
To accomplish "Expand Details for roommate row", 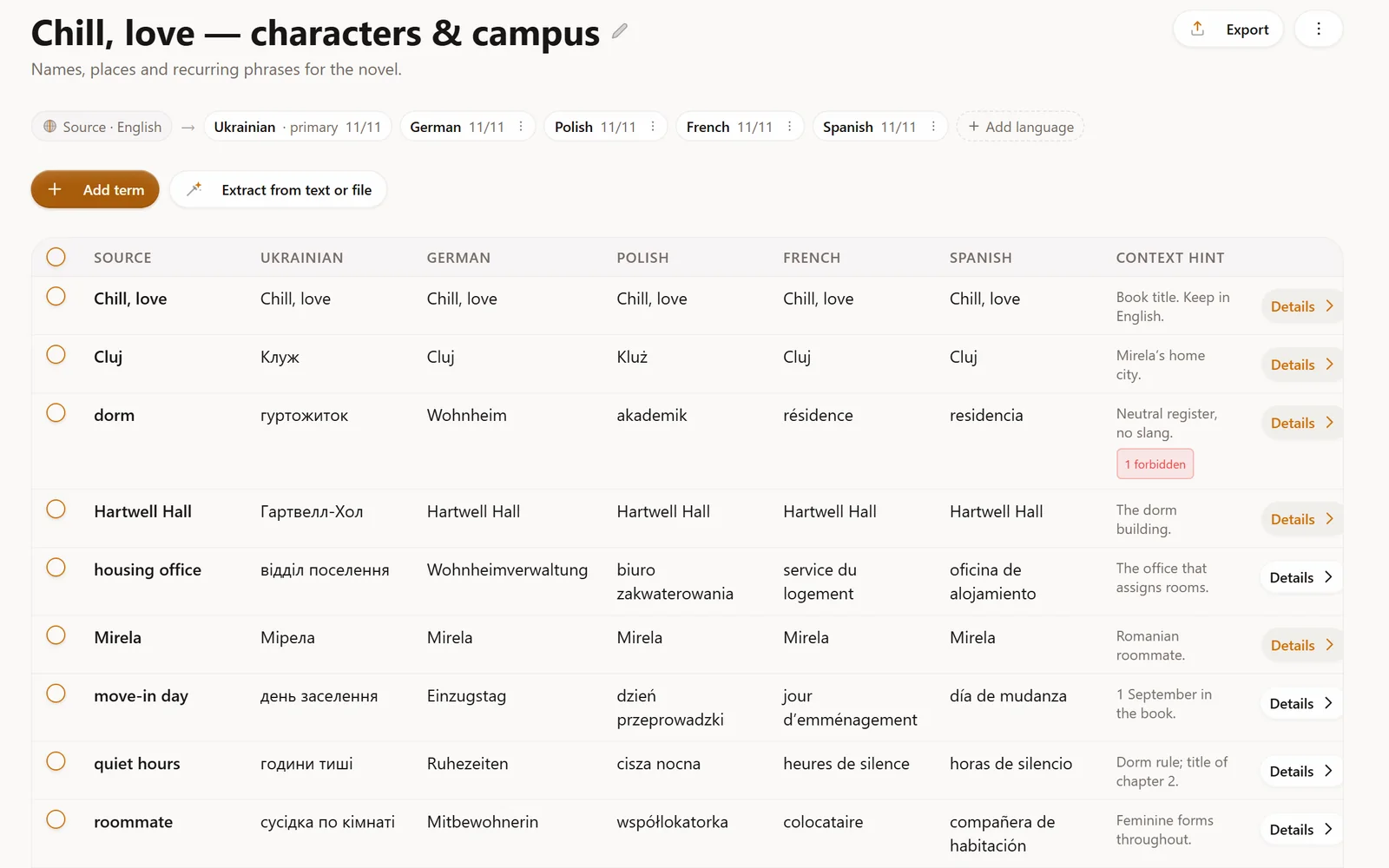I will [x=1301, y=830].
